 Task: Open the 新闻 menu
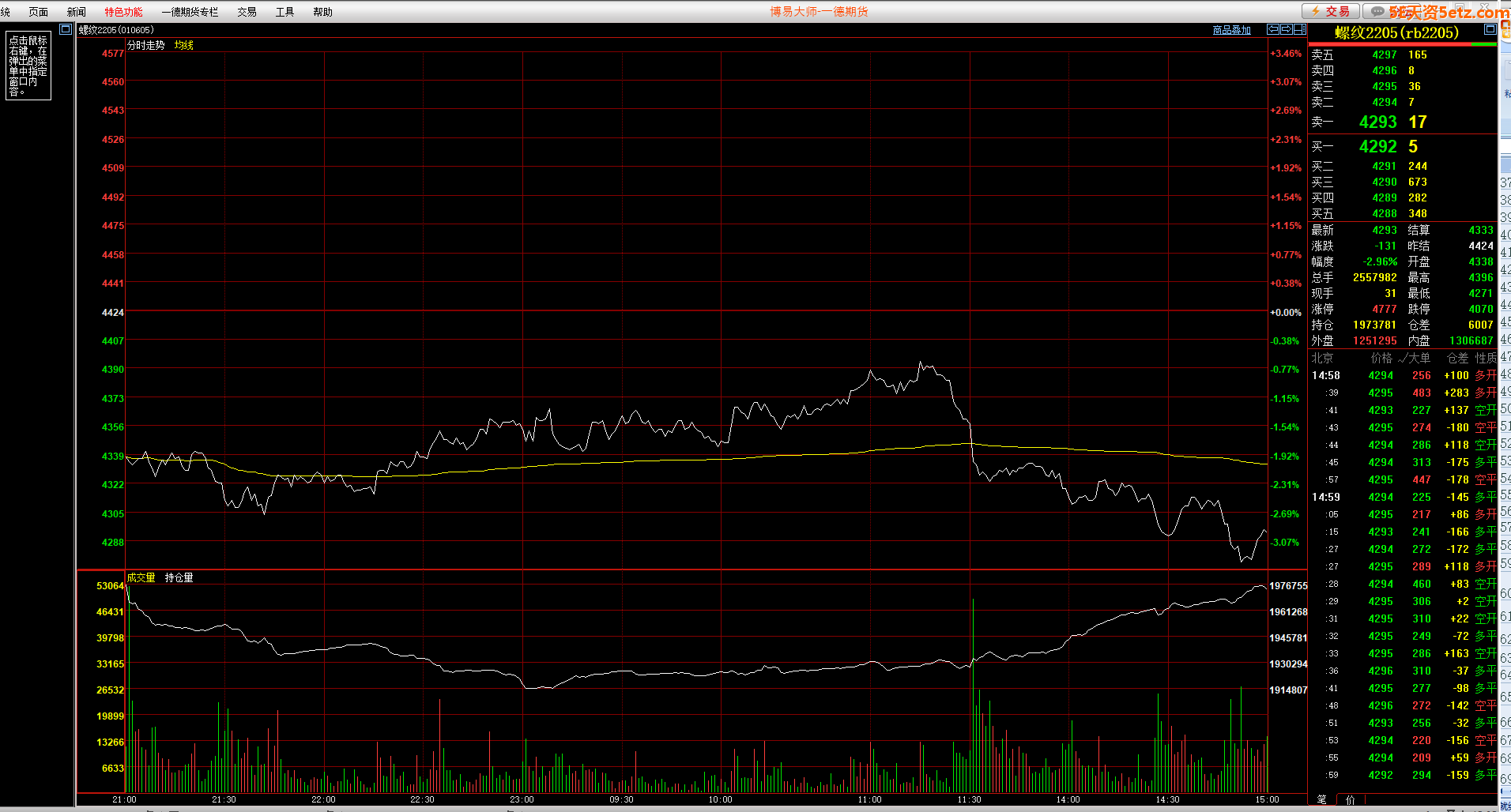pyautogui.click(x=77, y=12)
